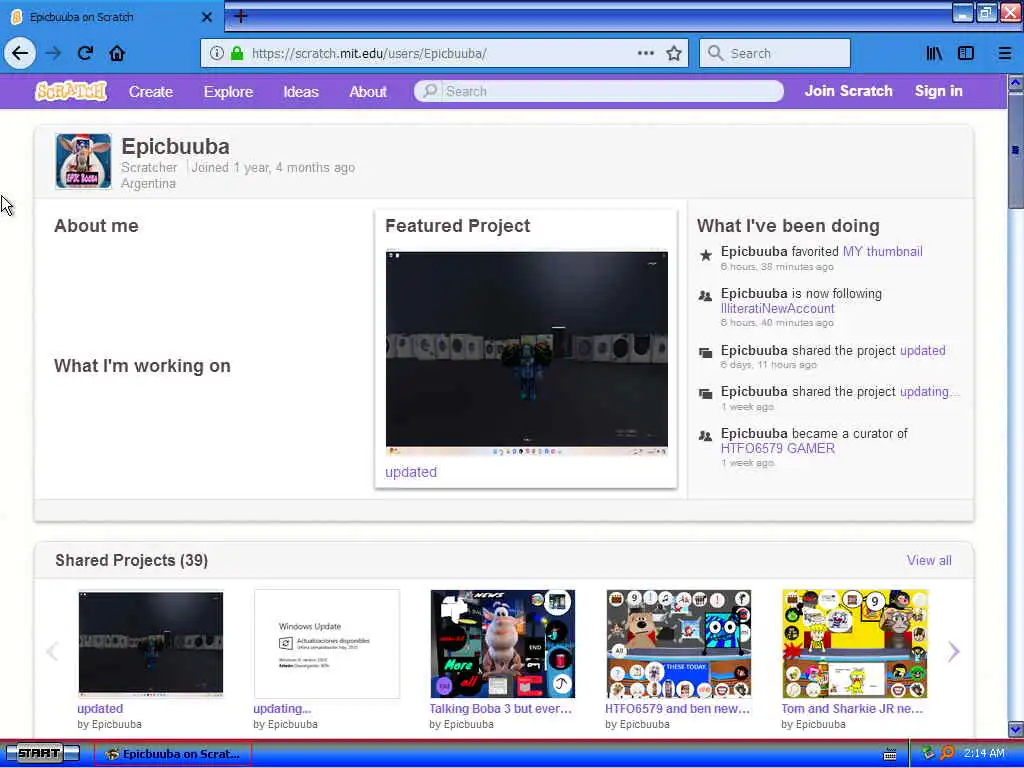Open the Ideas menu item
This screenshot has height=768, width=1024.
301,91
